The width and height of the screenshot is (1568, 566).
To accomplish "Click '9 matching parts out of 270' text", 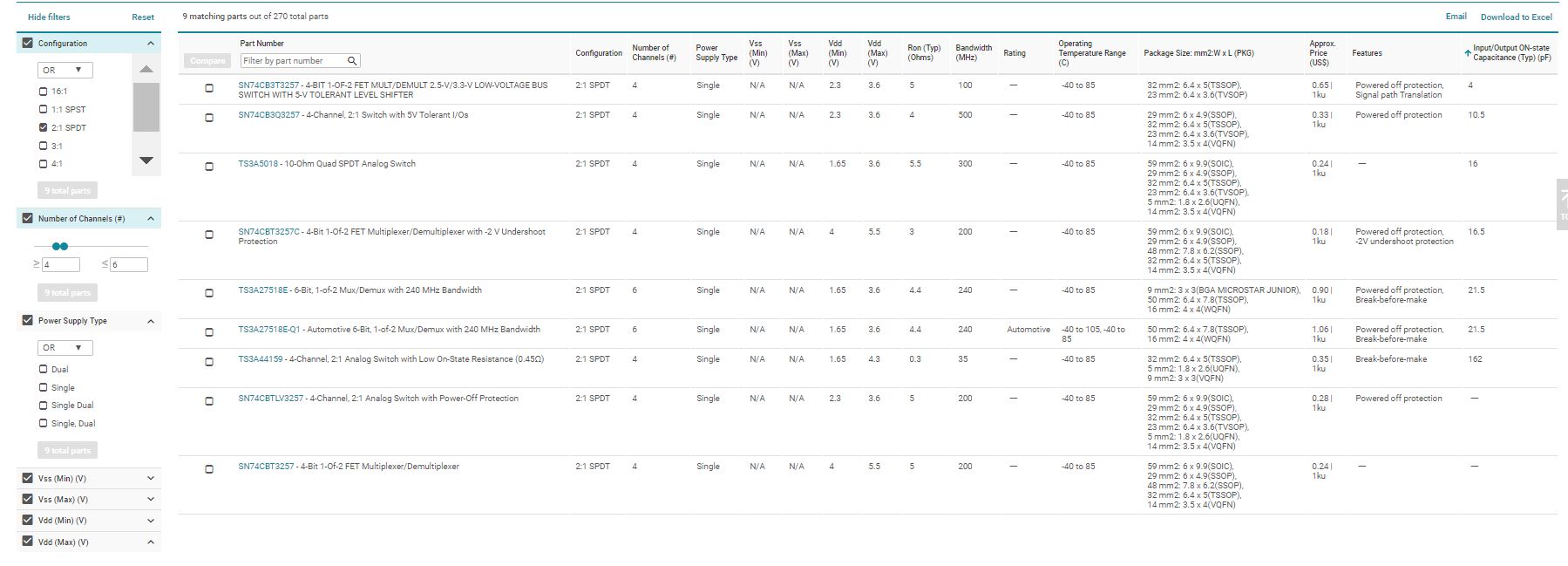I will pos(255,17).
